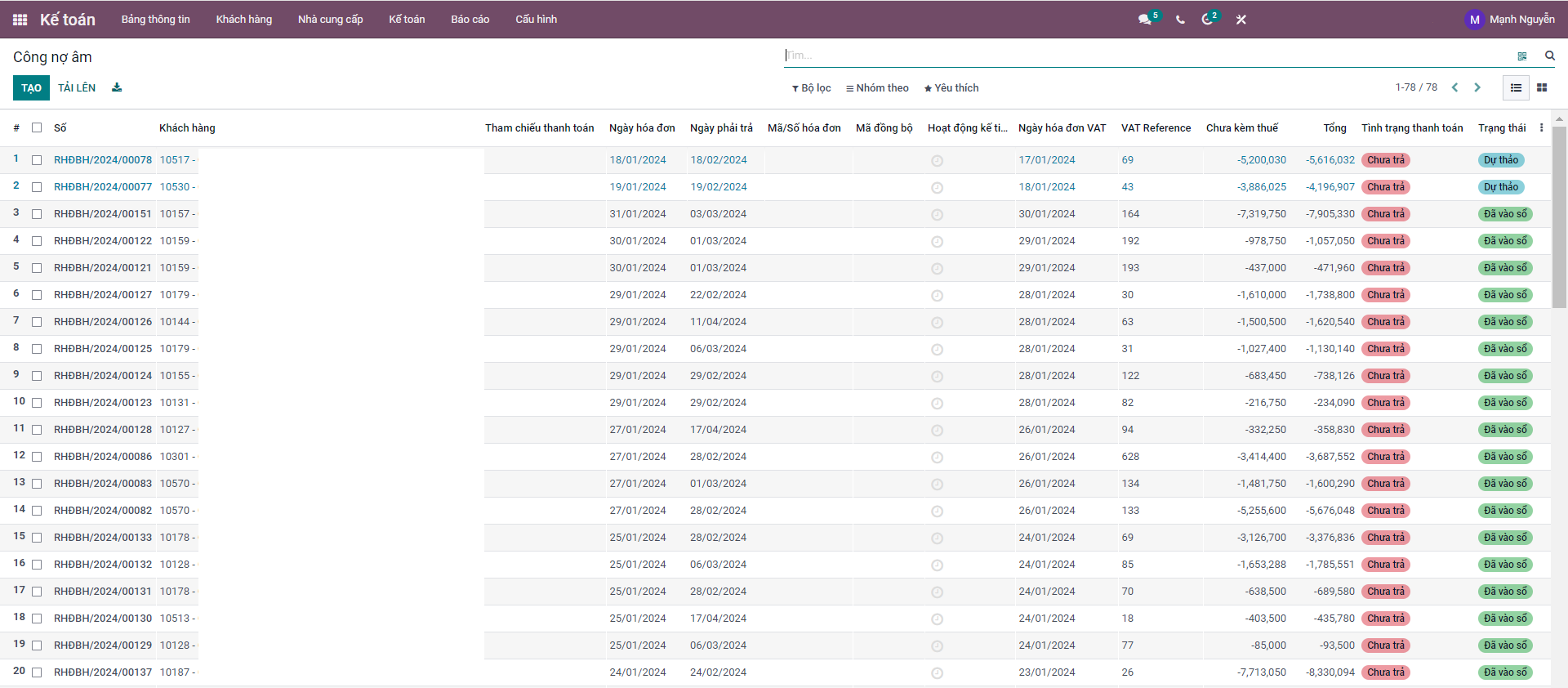Click the phone call icon
This screenshot has width=1568, height=688.
tap(1180, 20)
